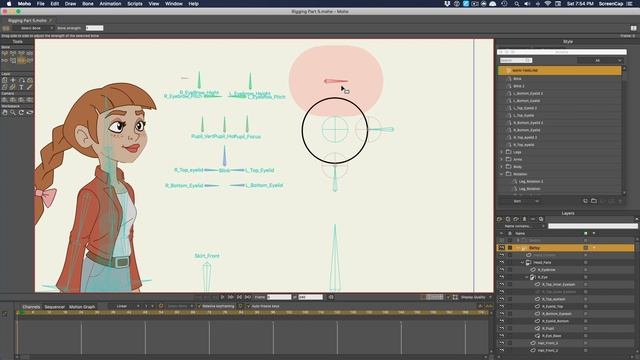Click the volume icon in the menu bar

point(527,4)
